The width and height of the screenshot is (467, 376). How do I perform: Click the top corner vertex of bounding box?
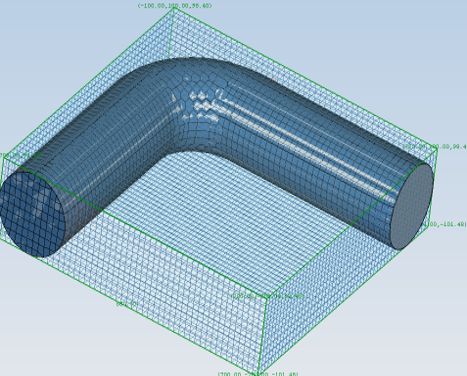click(x=173, y=9)
